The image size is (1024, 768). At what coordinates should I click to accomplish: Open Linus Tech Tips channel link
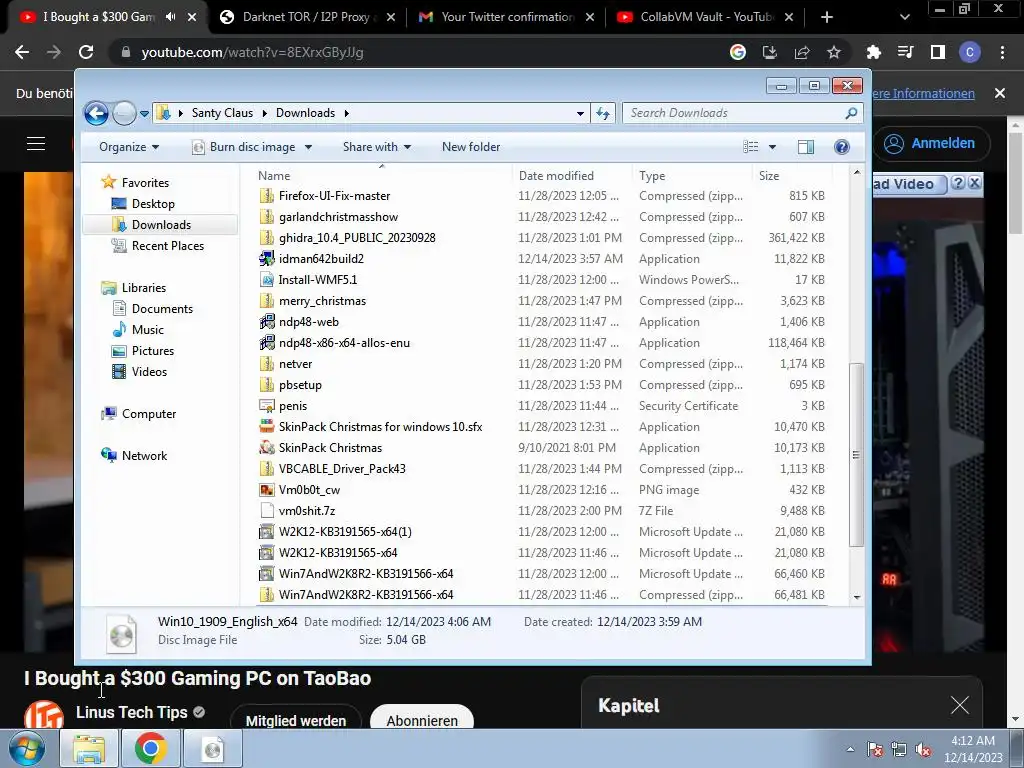[132, 712]
